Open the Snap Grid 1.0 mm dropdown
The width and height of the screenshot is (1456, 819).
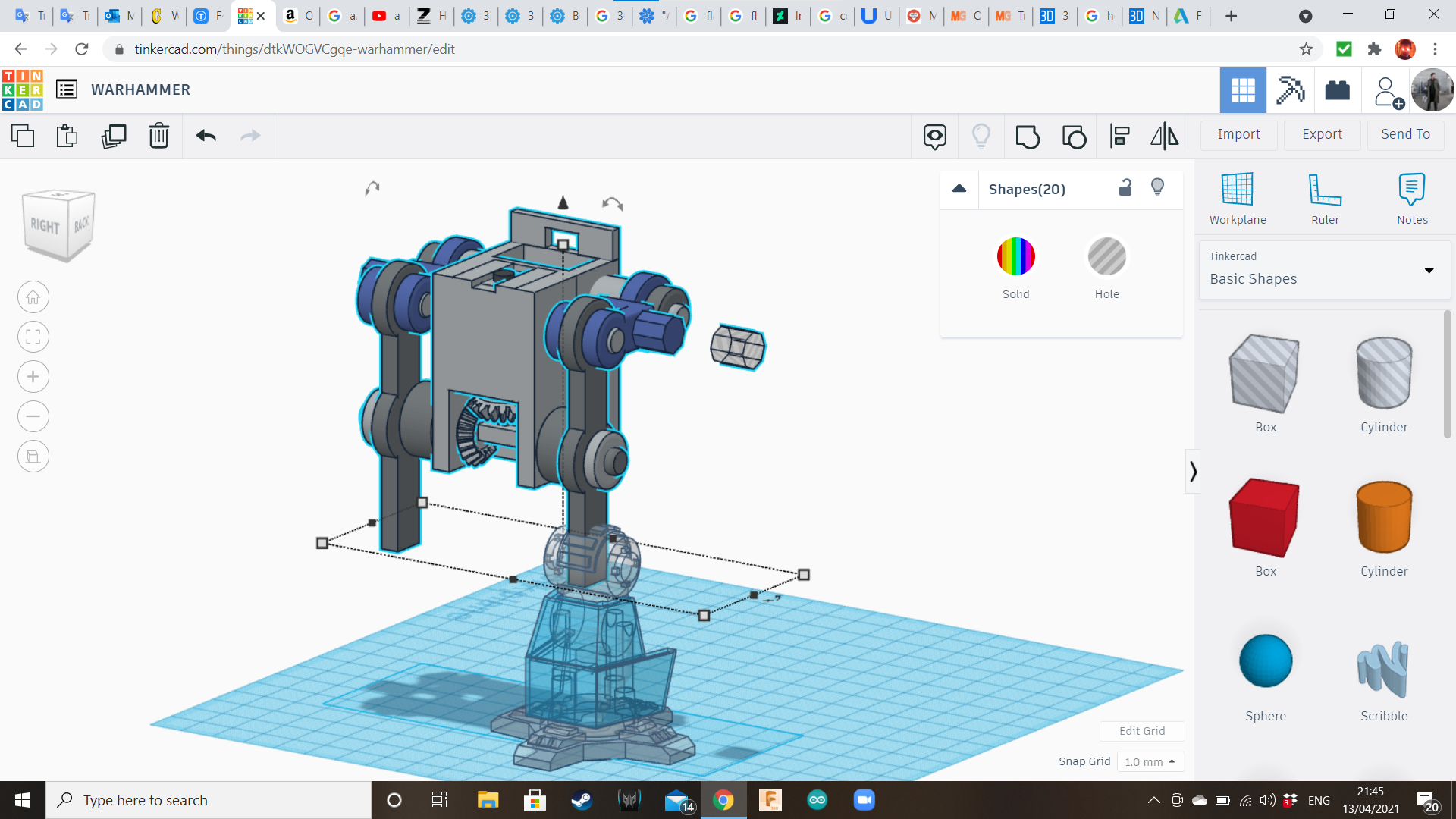[x=1150, y=761]
